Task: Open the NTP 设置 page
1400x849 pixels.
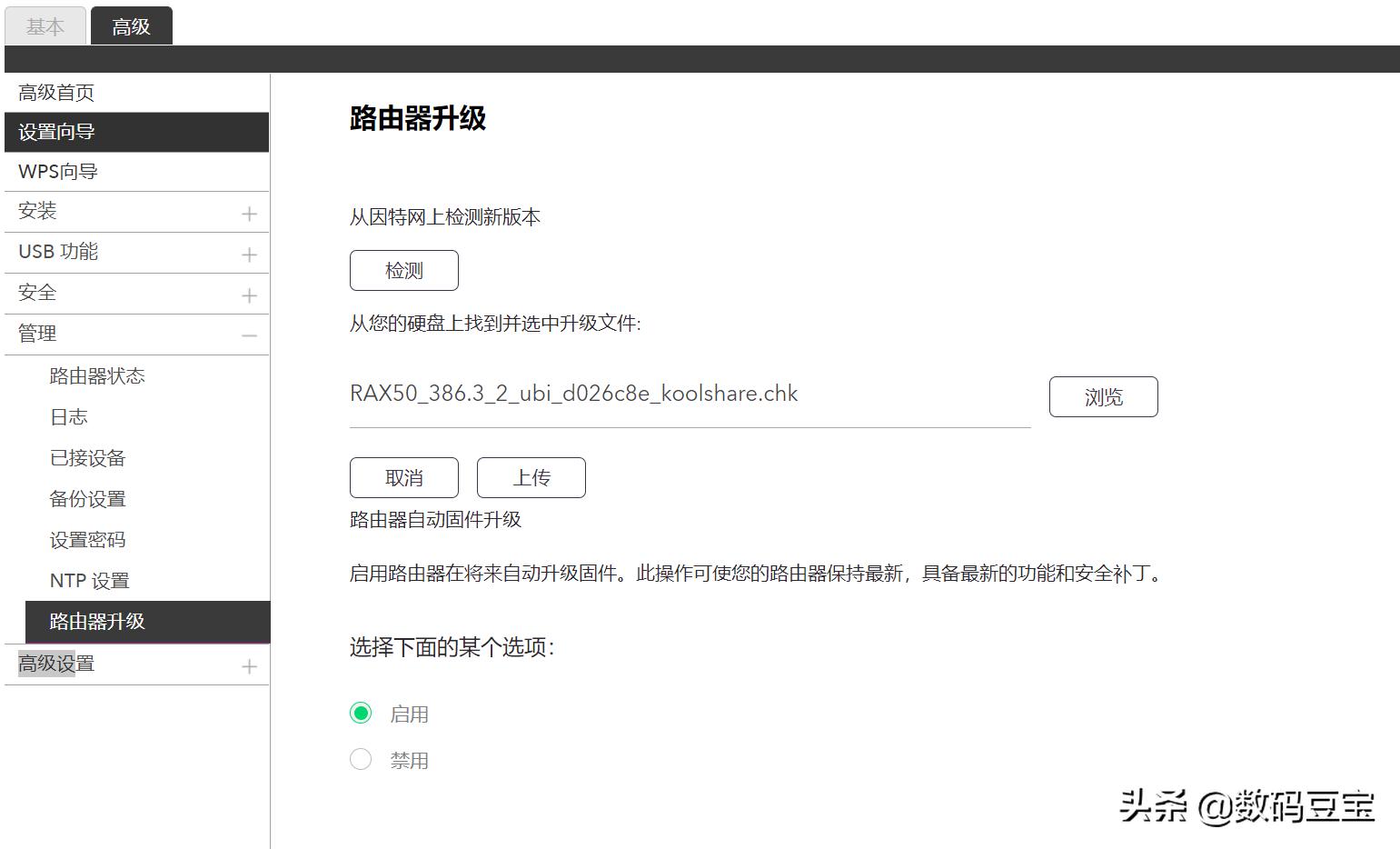Action: (x=88, y=580)
